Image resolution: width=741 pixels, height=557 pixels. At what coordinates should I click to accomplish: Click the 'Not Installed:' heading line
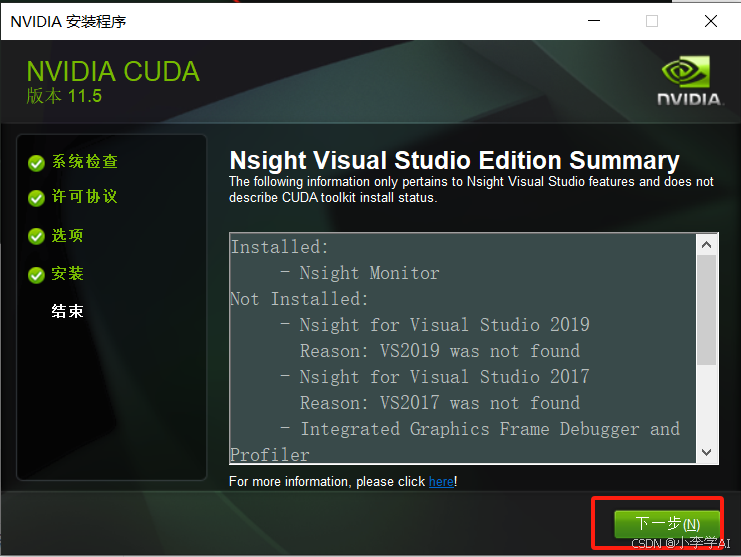point(299,299)
